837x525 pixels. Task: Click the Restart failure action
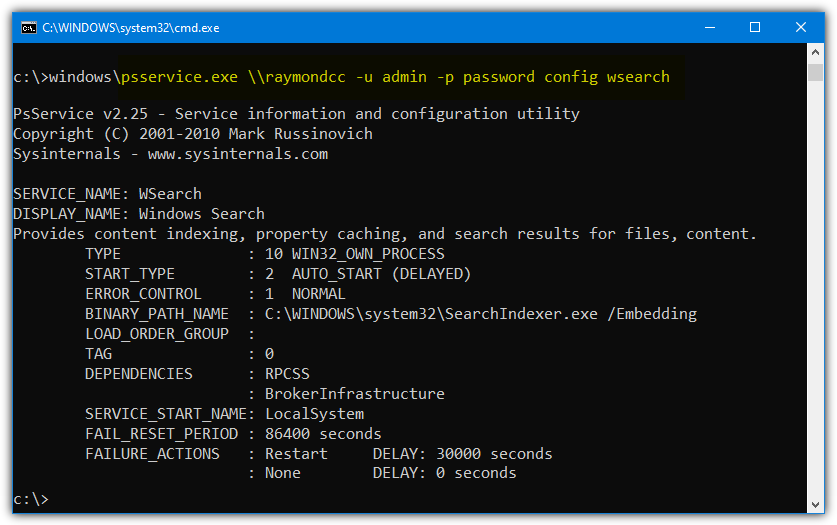pyautogui.click(x=296, y=454)
